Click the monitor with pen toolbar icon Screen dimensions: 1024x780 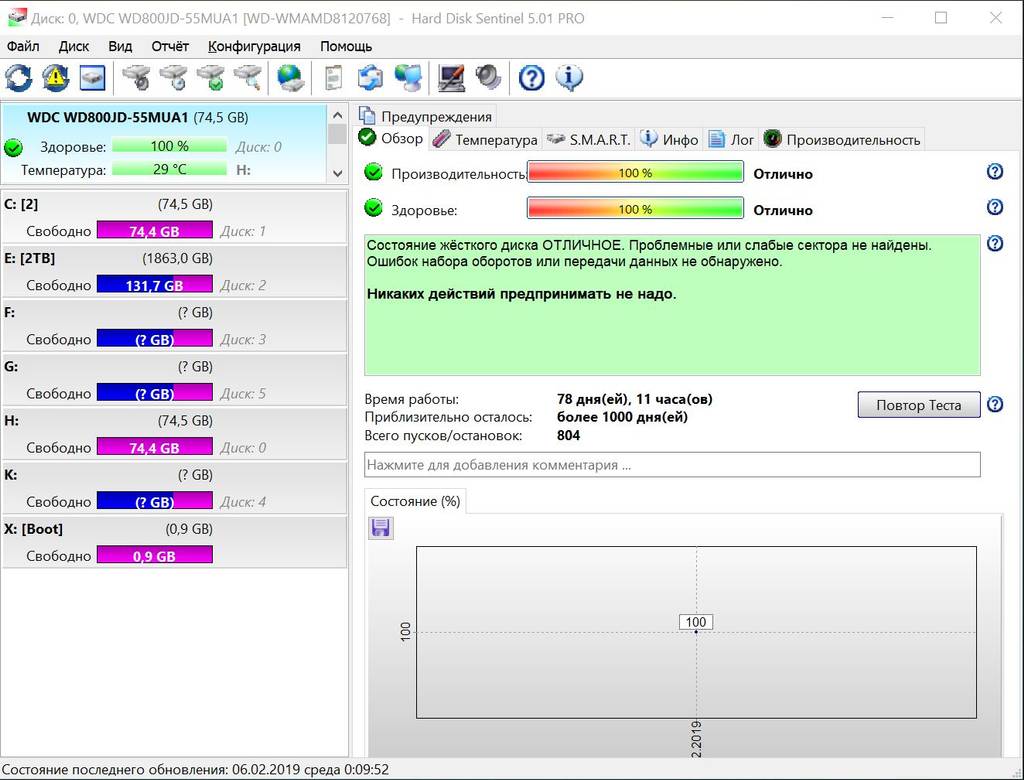tap(451, 77)
